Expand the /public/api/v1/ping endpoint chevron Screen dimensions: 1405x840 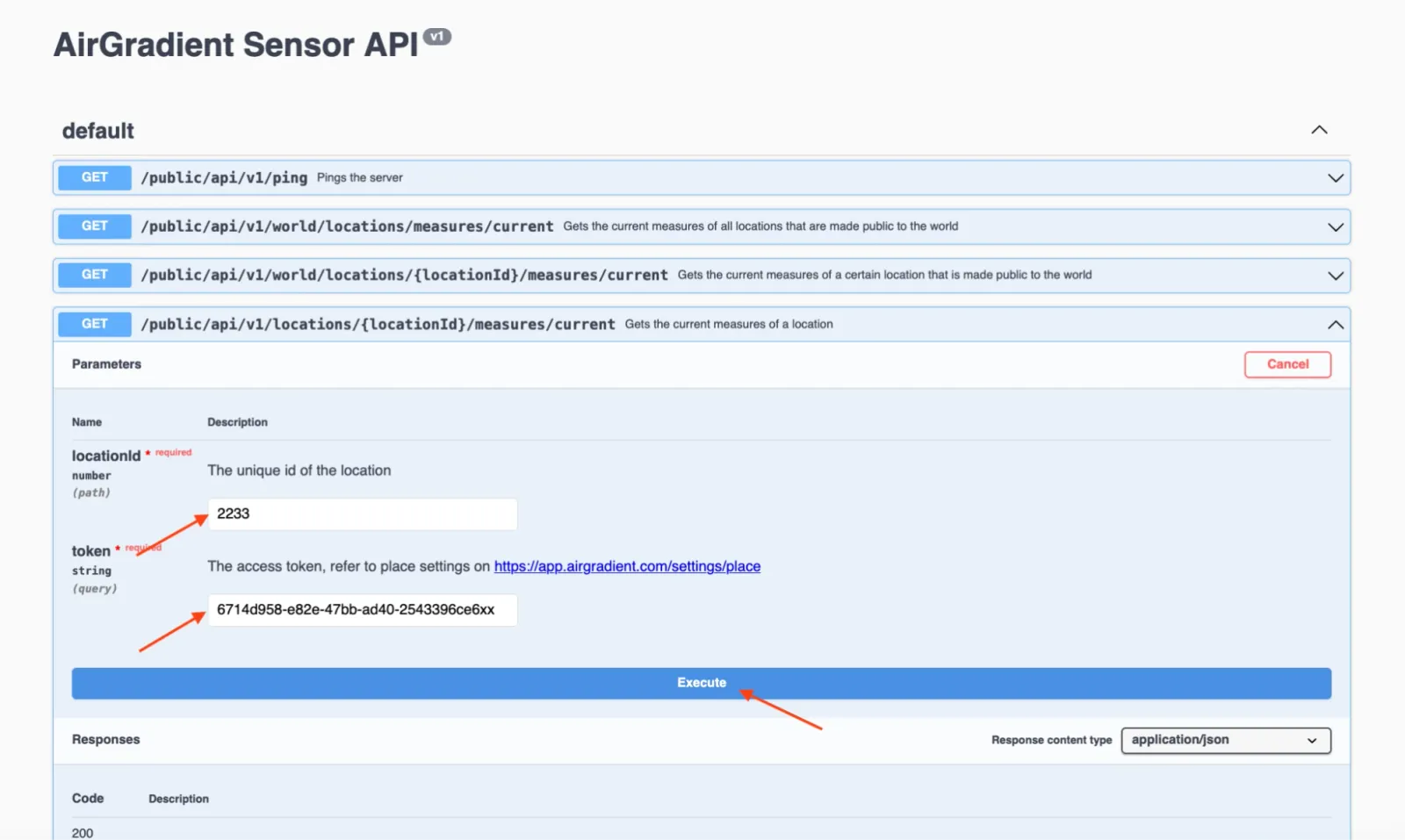[x=1336, y=177]
